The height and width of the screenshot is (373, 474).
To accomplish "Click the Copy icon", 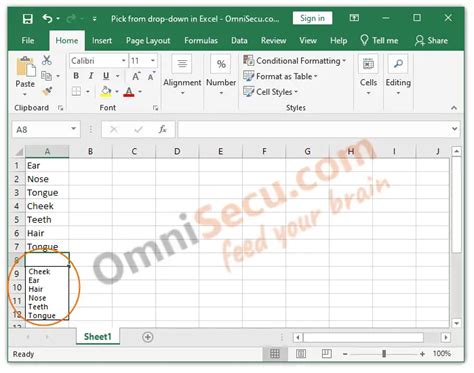I will [46, 76].
